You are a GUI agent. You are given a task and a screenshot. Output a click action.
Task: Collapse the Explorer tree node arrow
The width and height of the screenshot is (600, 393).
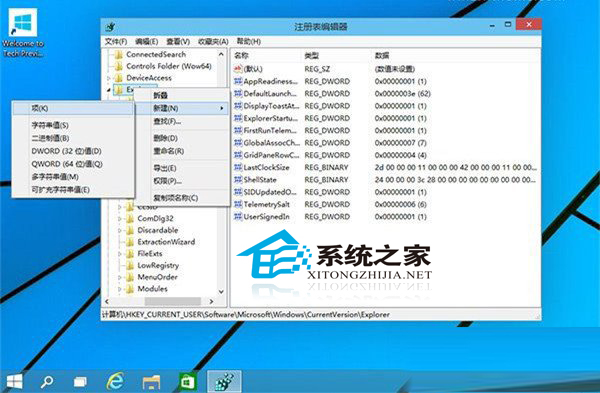point(109,90)
